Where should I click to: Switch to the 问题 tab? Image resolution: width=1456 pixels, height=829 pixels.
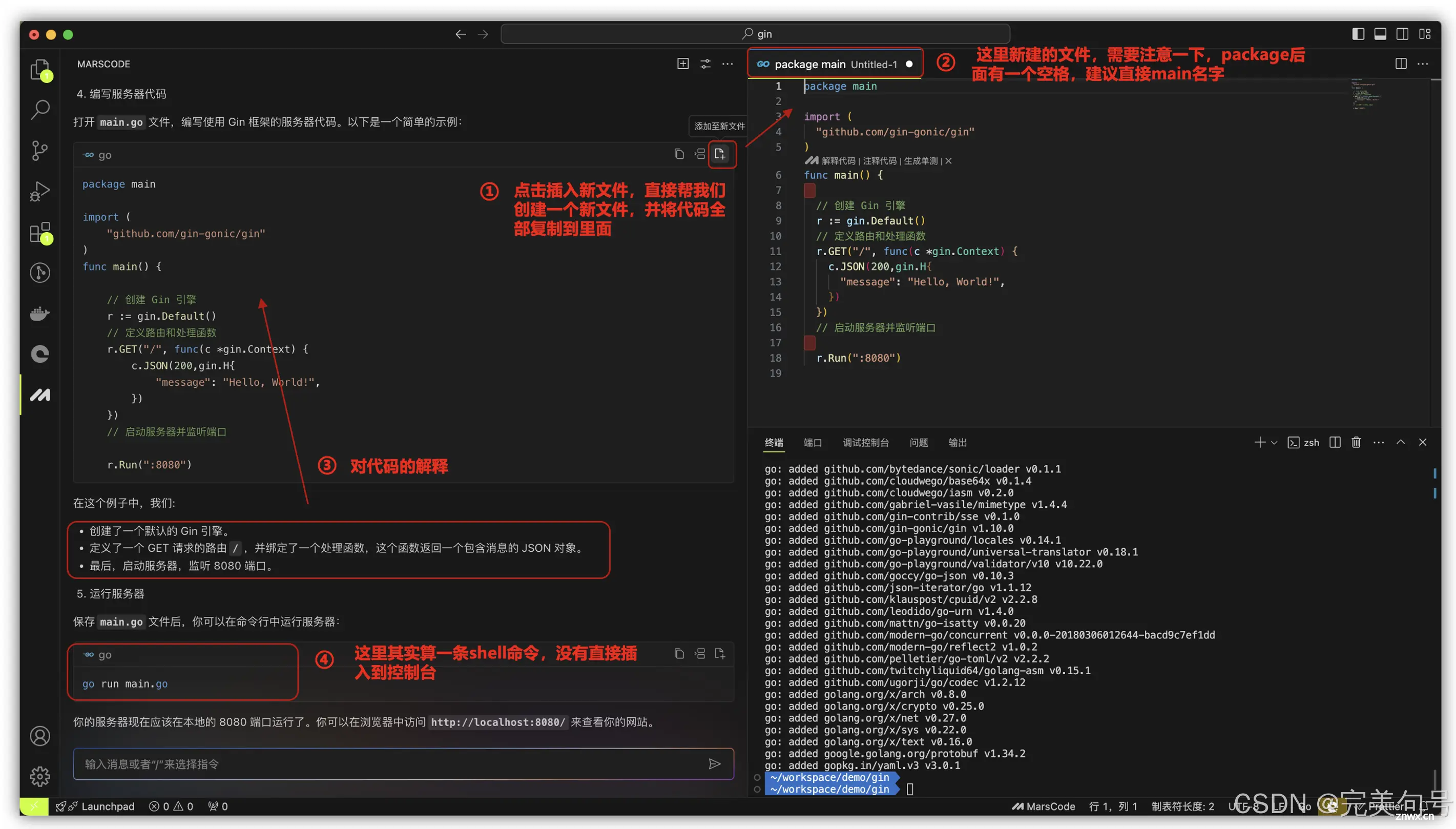click(x=918, y=442)
